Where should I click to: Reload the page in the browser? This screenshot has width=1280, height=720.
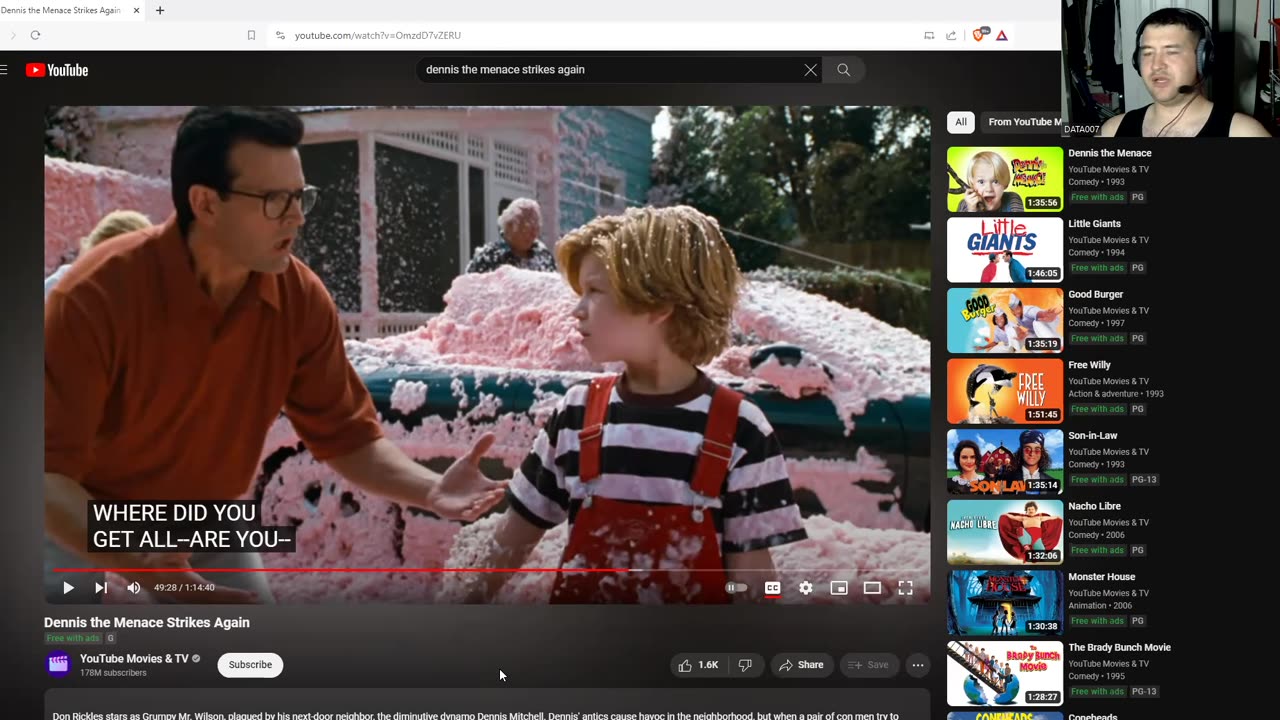click(35, 35)
